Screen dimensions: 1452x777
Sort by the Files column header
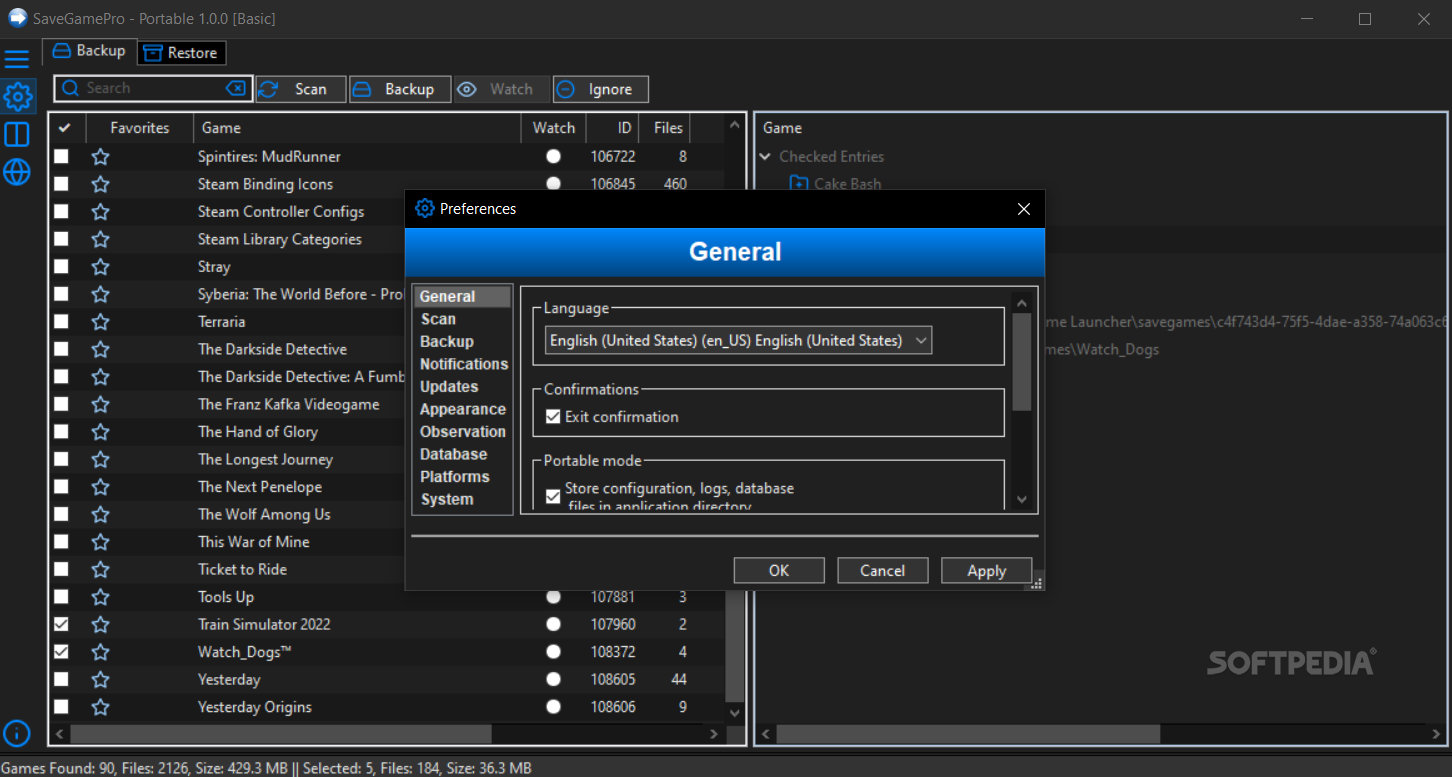668,128
